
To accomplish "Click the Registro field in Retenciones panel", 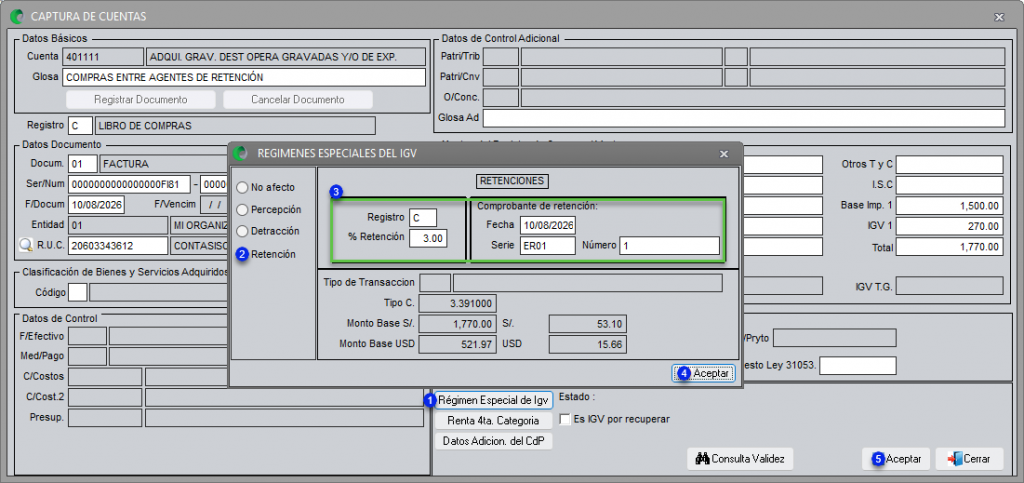I will [x=423, y=218].
